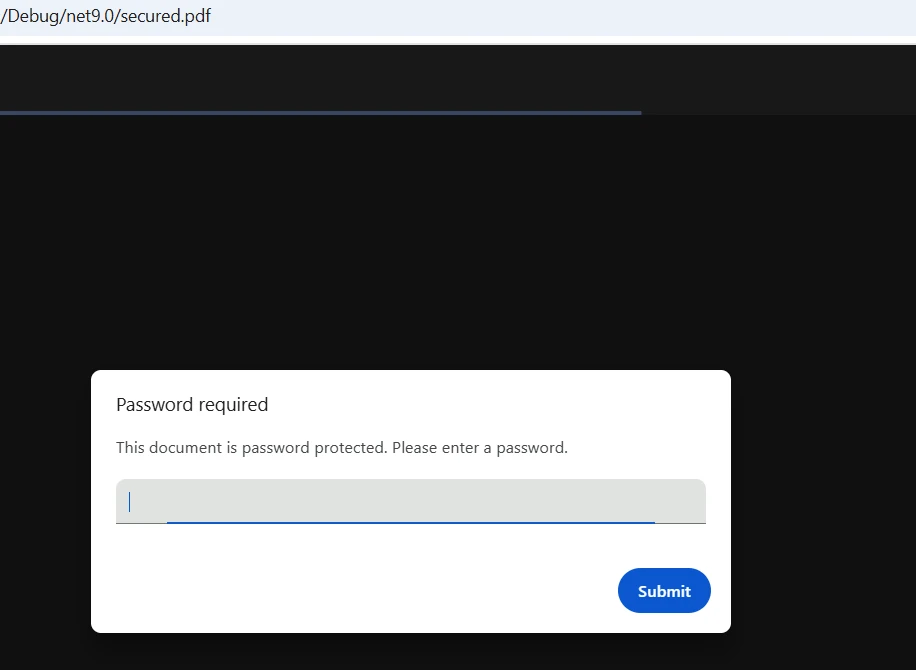The width and height of the screenshot is (916, 670).
Task: Click the dark backdrop left of the dialog
Action: pyautogui.click(x=45, y=500)
